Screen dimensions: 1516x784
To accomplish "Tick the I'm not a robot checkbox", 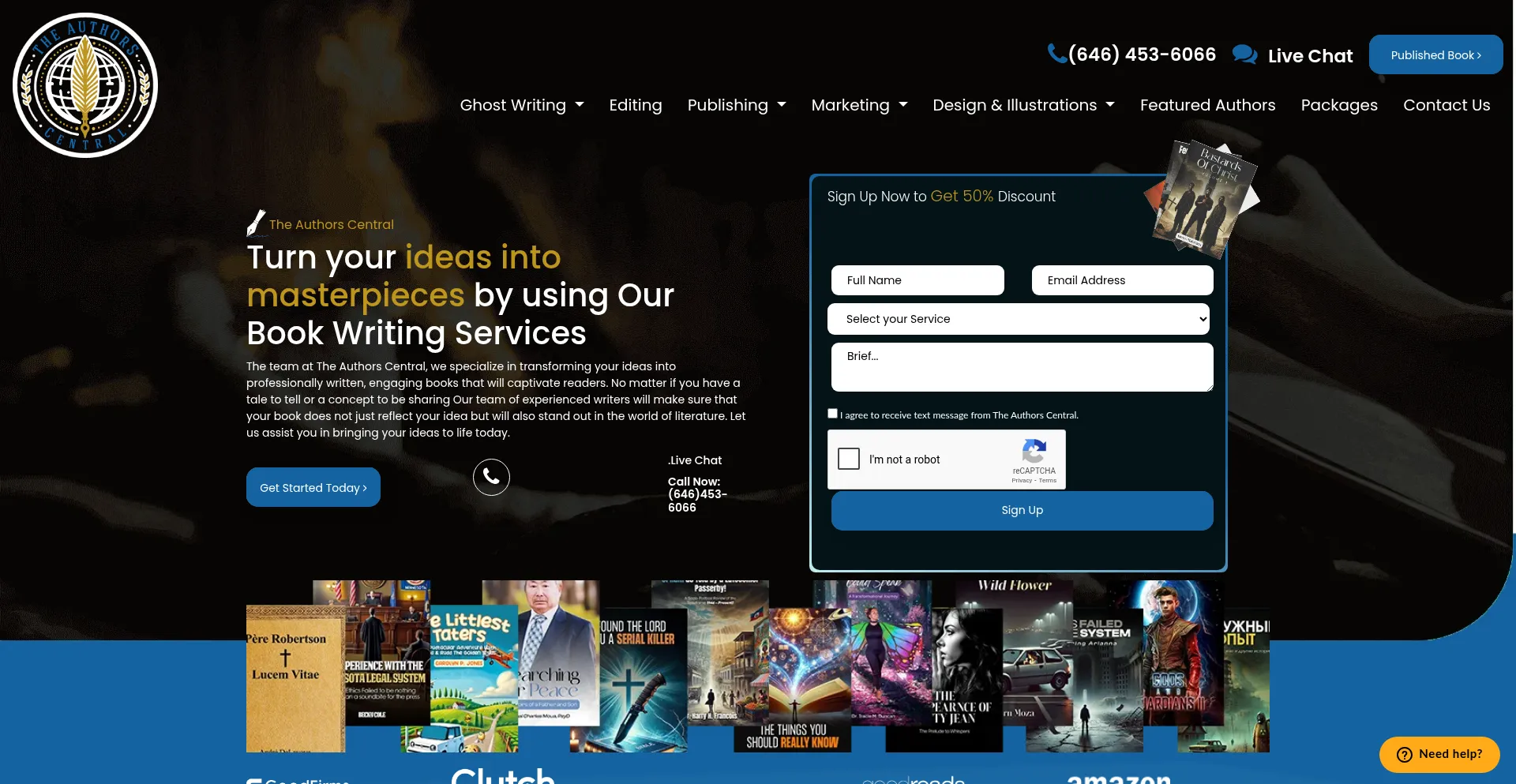I will click(849, 459).
